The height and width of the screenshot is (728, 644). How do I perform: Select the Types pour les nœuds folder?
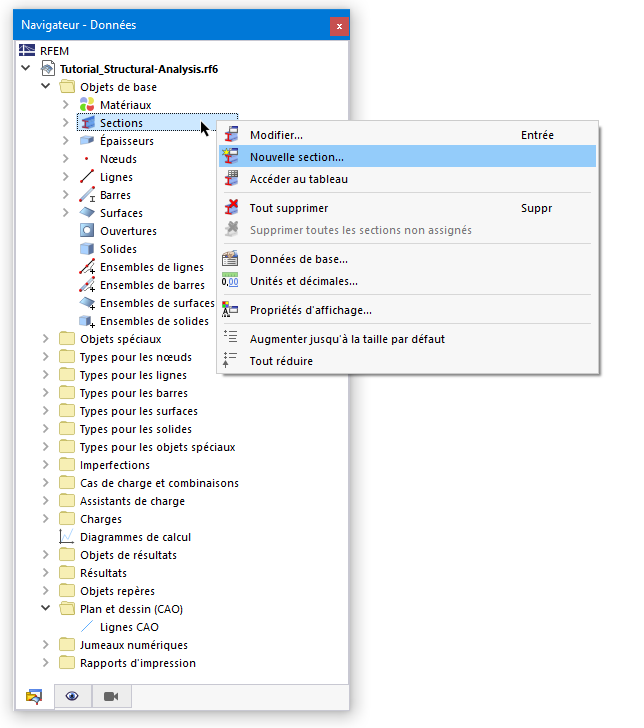(x=136, y=357)
